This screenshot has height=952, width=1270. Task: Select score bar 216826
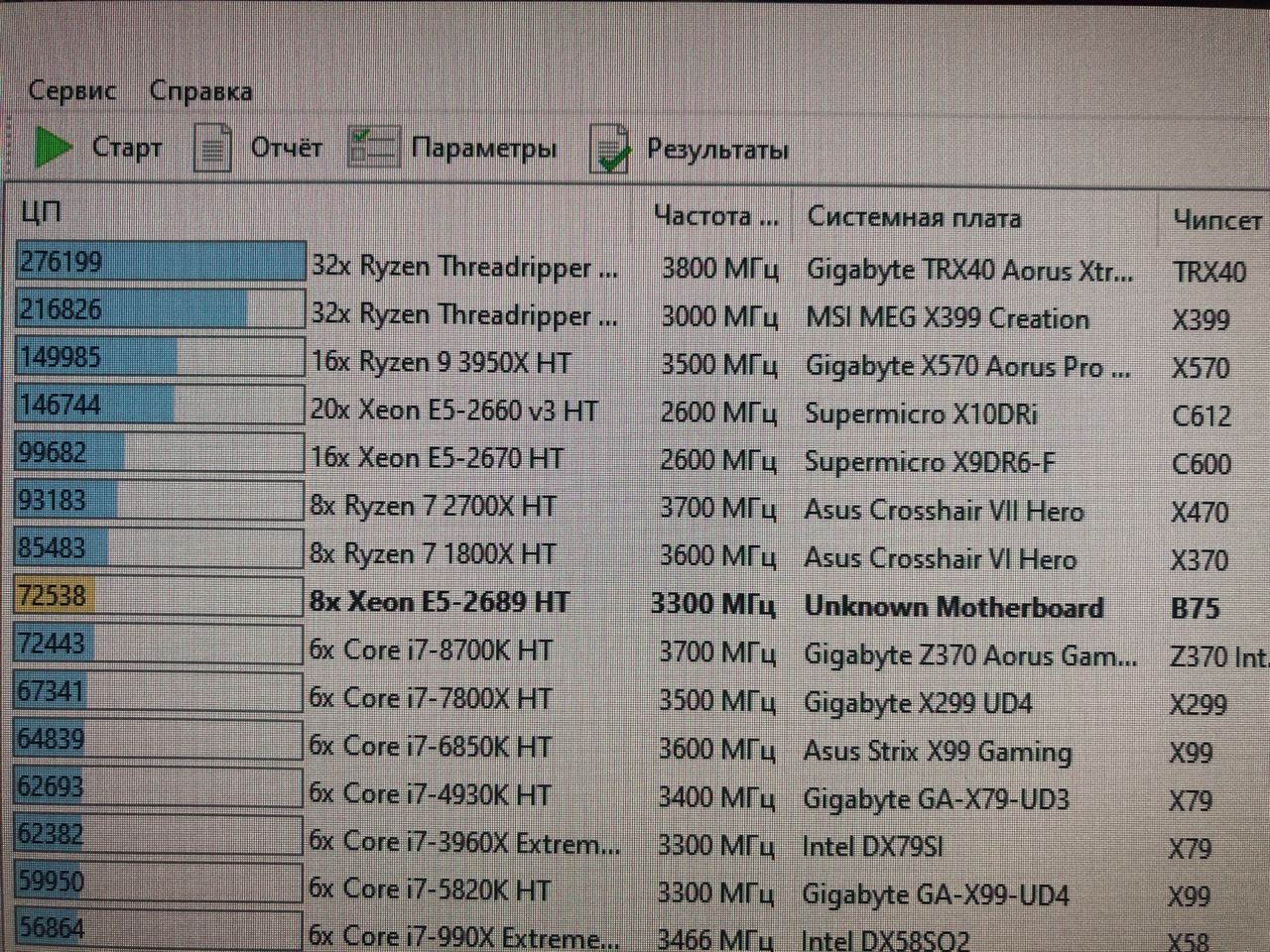(x=160, y=309)
